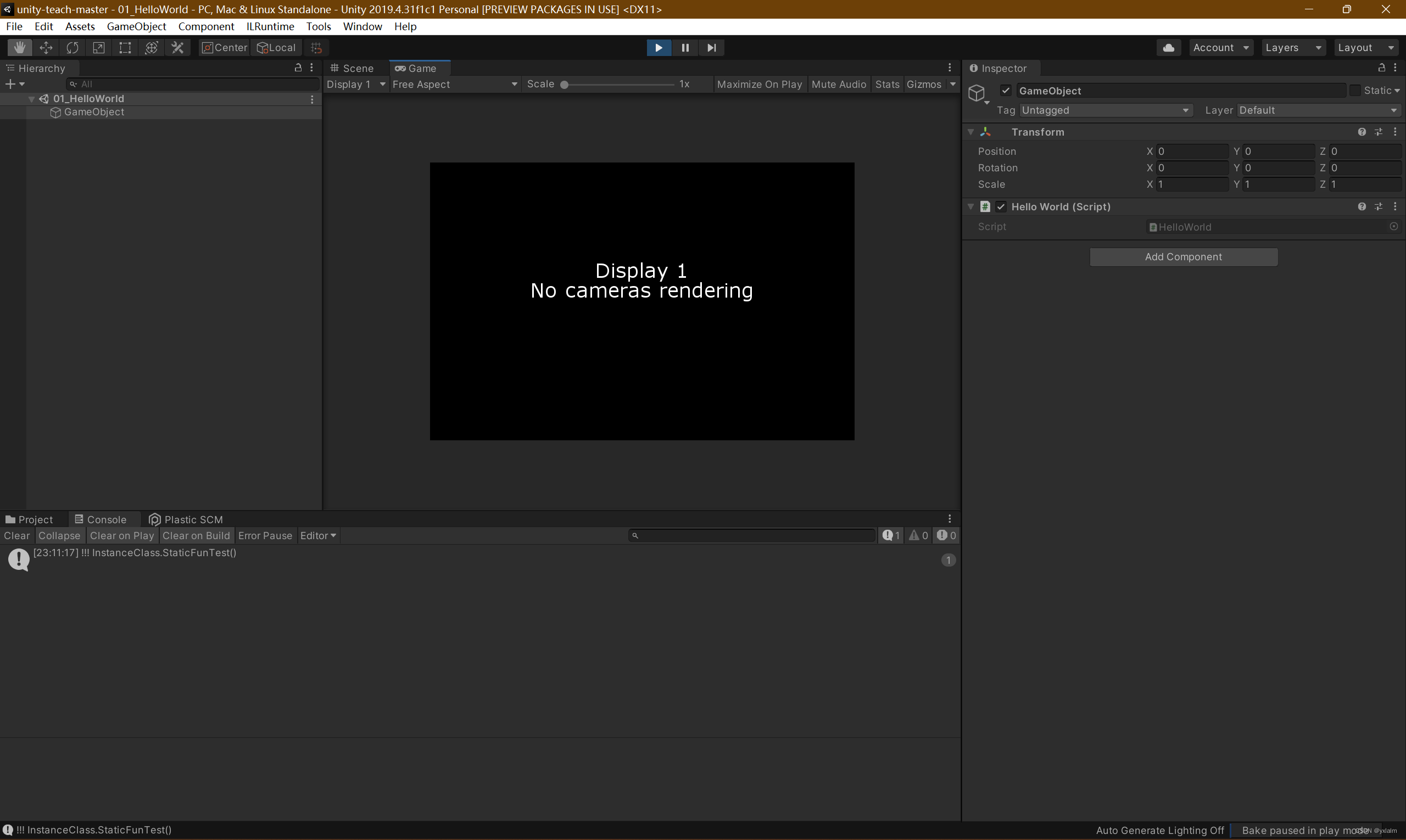Open Transform component presets
1406x840 pixels.
[x=1378, y=132]
